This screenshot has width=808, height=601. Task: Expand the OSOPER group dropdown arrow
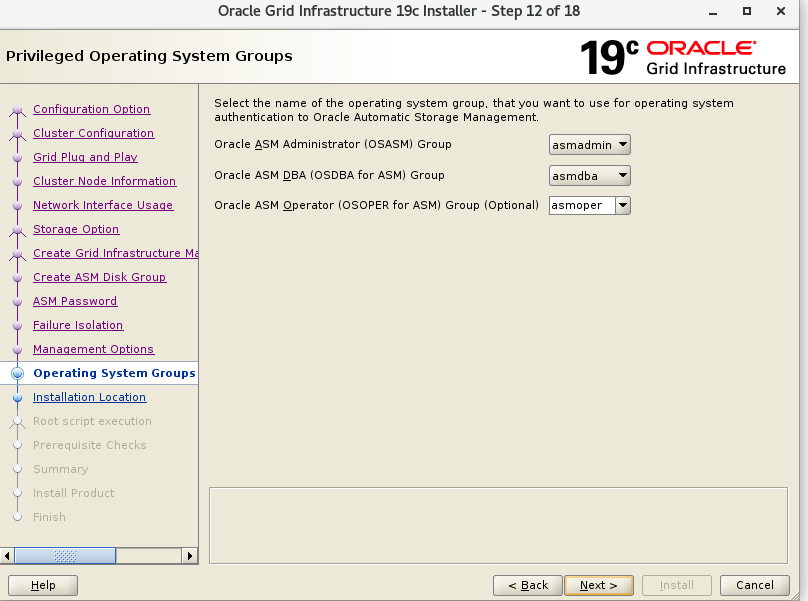click(623, 205)
